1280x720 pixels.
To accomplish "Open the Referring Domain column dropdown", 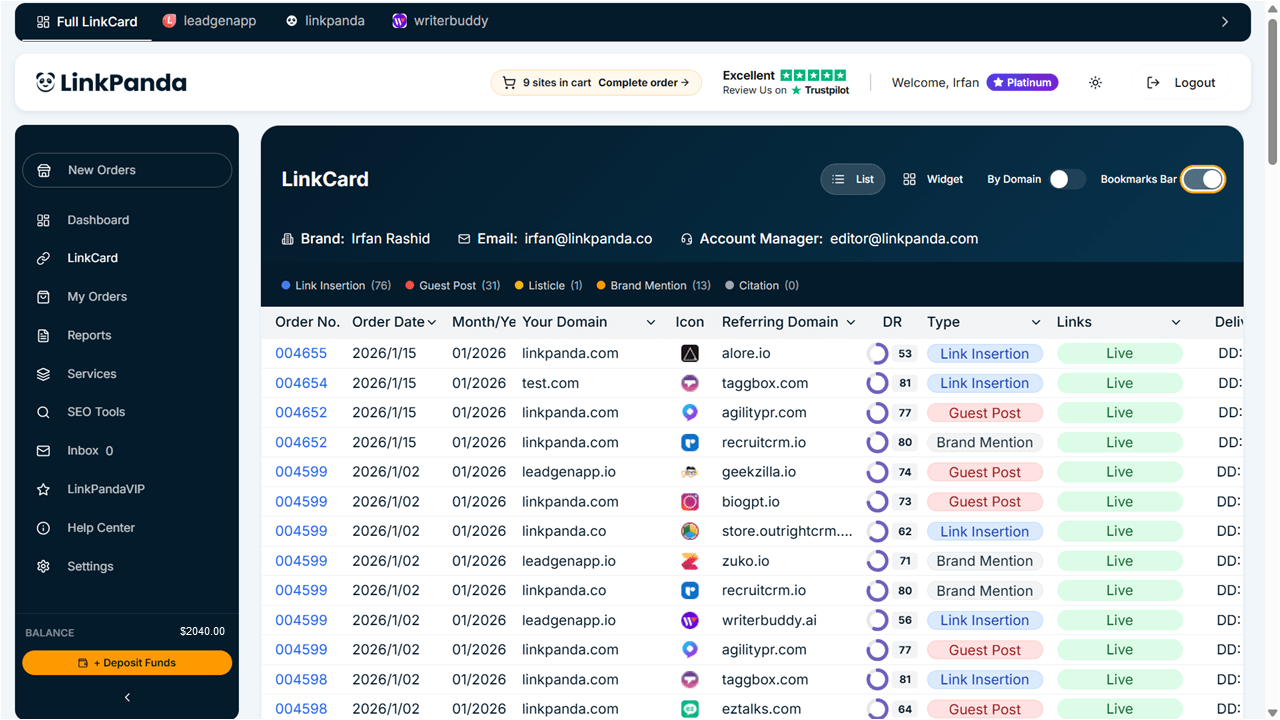I will click(851, 322).
